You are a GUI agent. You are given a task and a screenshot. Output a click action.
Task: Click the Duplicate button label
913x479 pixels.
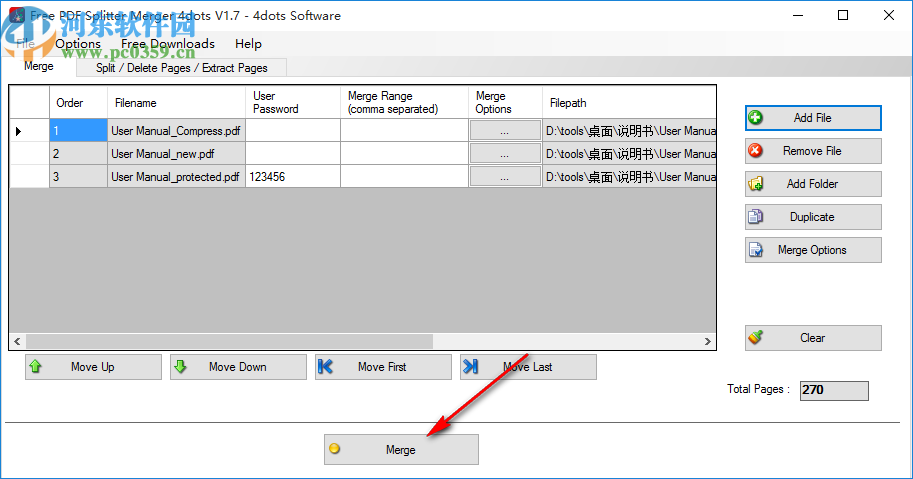(812, 217)
